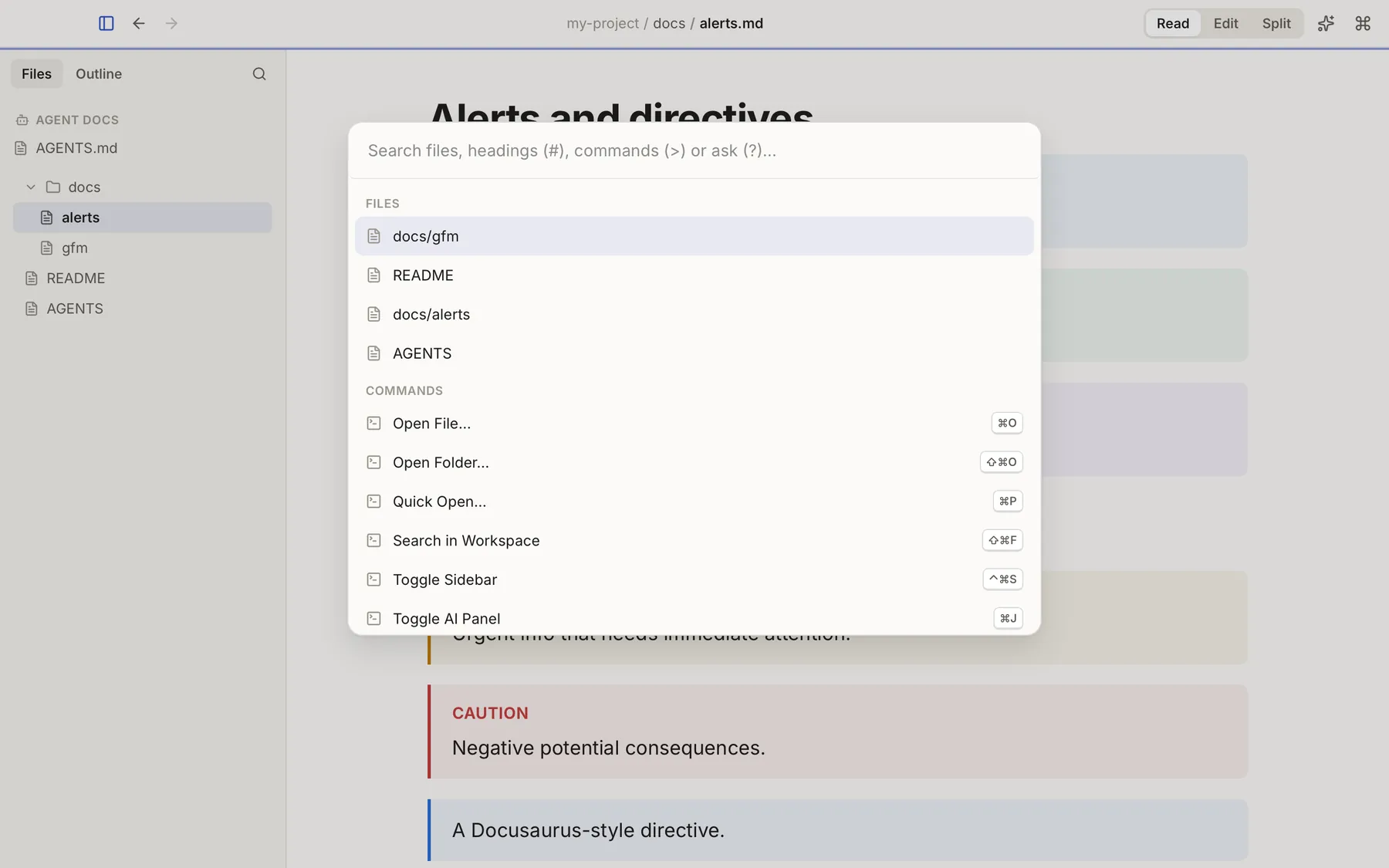Viewport: 1389px width, 868px height.
Task: Click the docs folder icon
Action: pyautogui.click(x=53, y=187)
